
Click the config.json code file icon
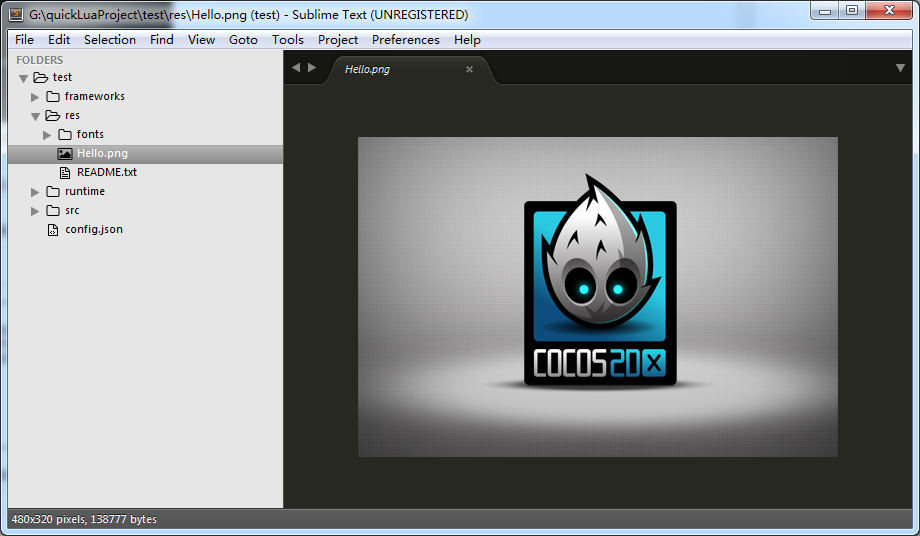[x=53, y=230]
